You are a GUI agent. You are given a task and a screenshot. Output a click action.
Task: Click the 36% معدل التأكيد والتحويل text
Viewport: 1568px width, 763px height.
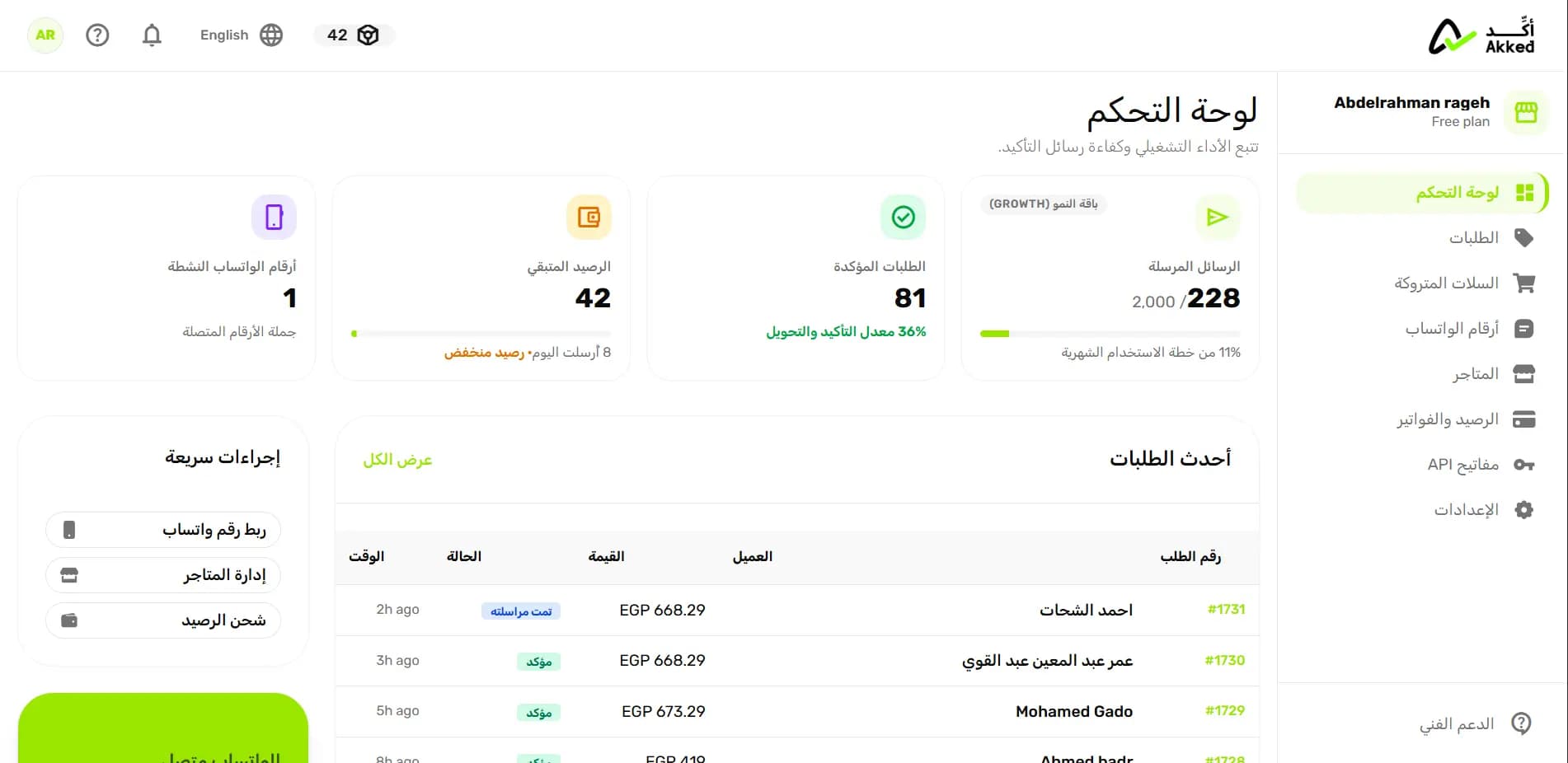point(846,332)
